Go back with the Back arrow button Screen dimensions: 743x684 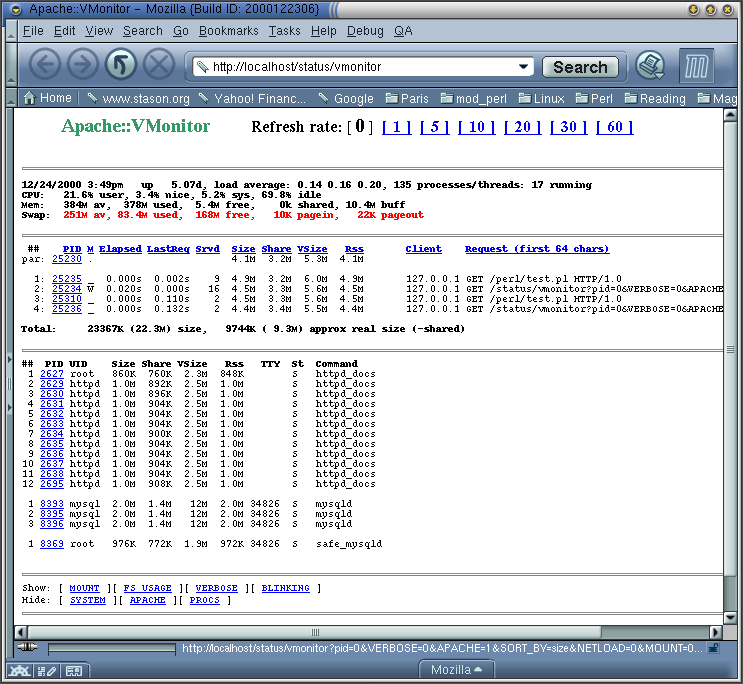click(x=45, y=64)
